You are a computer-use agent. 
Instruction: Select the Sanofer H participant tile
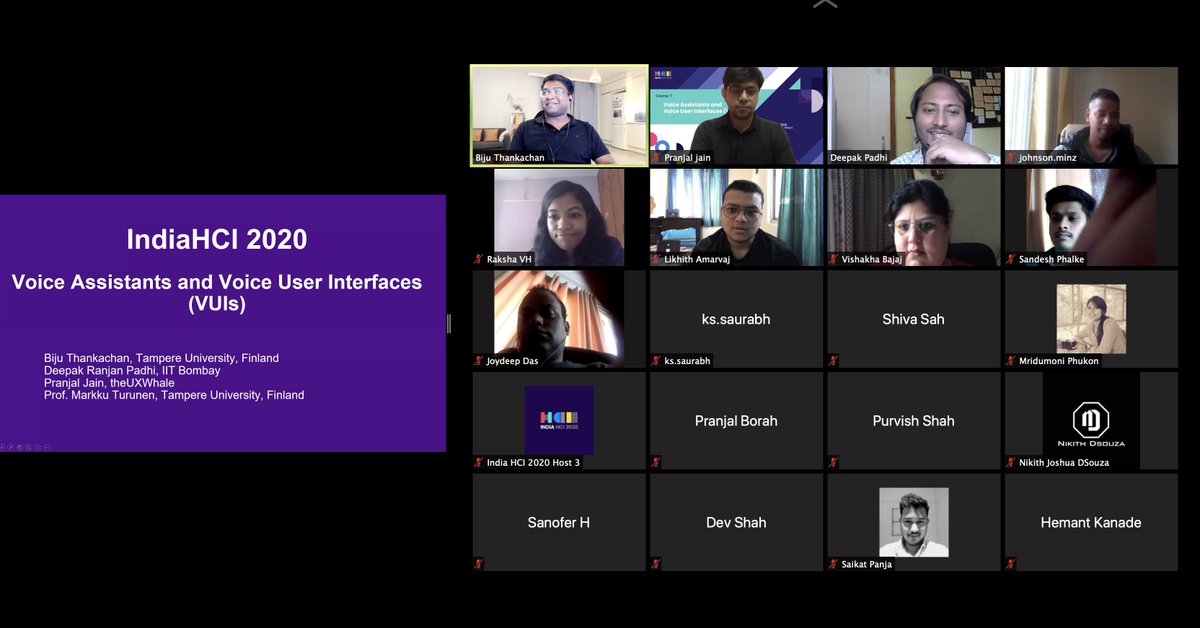(559, 522)
